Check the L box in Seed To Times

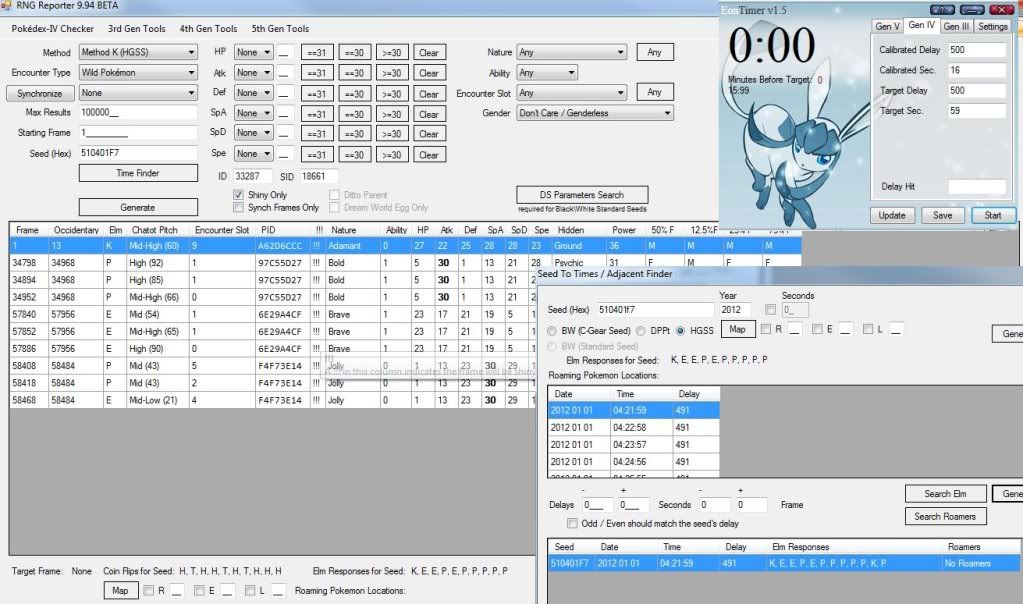click(x=868, y=329)
